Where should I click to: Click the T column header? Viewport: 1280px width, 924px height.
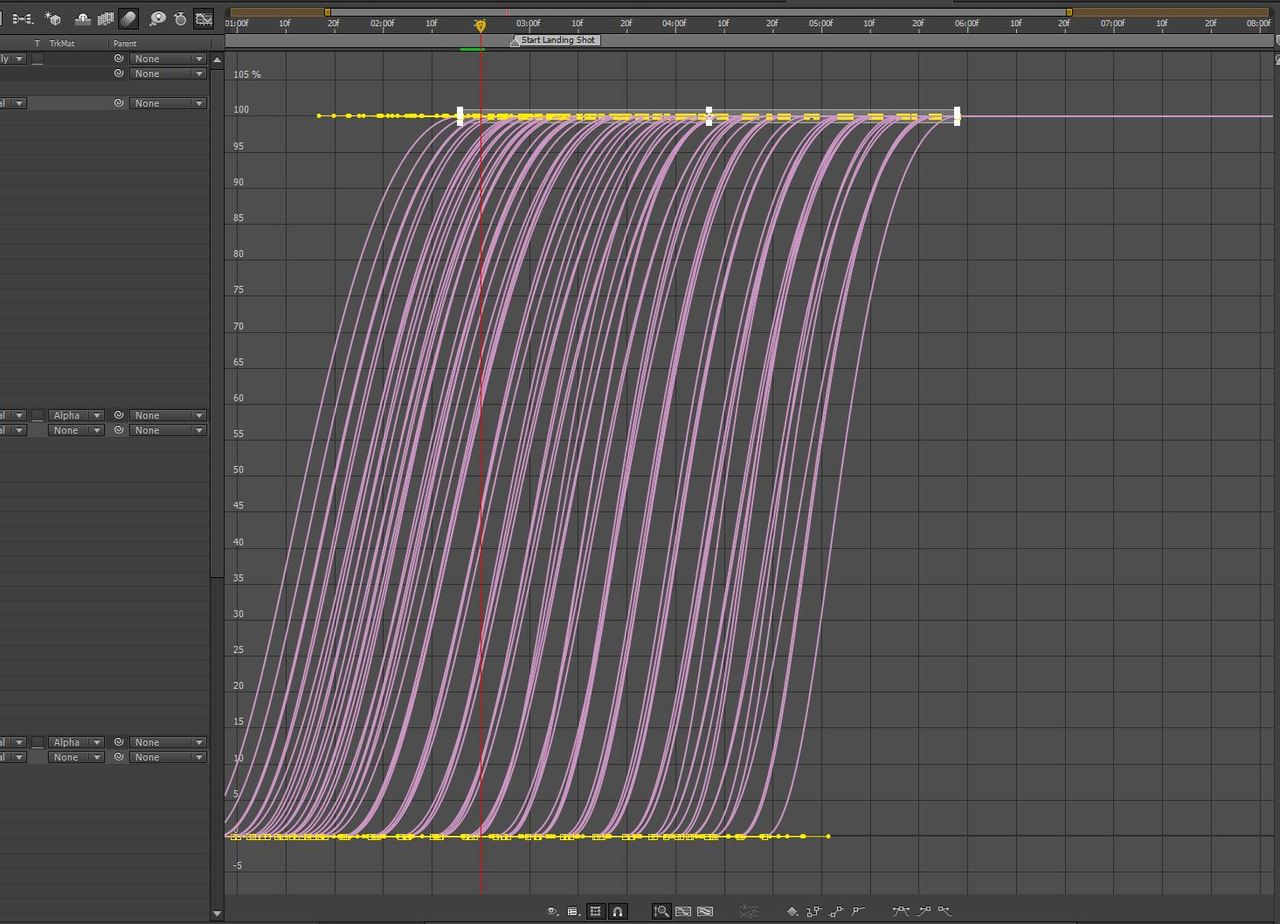(x=37, y=43)
